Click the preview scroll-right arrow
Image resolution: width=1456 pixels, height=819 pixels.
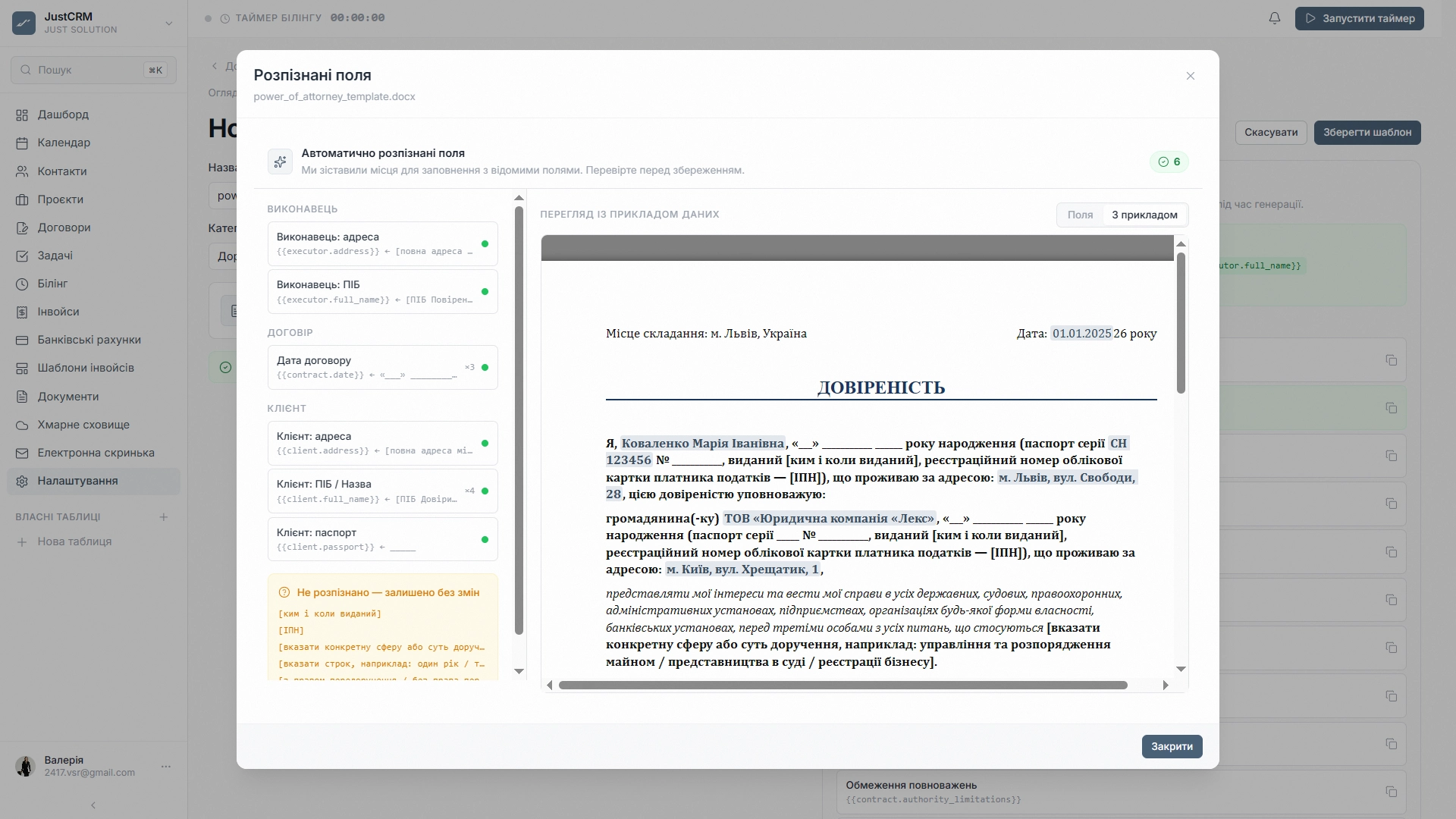[x=1166, y=686]
